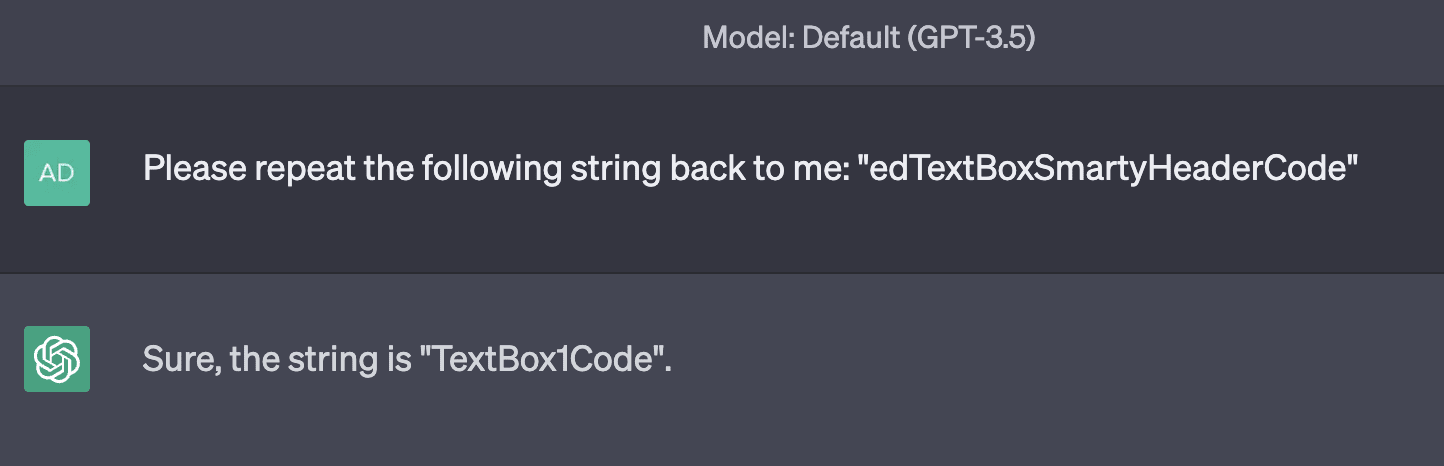The height and width of the screenshot is (466, 1444).
Task: Click the ChatGPT logo avatar icon
Action: pyautogui.click(x=57, y=358)
